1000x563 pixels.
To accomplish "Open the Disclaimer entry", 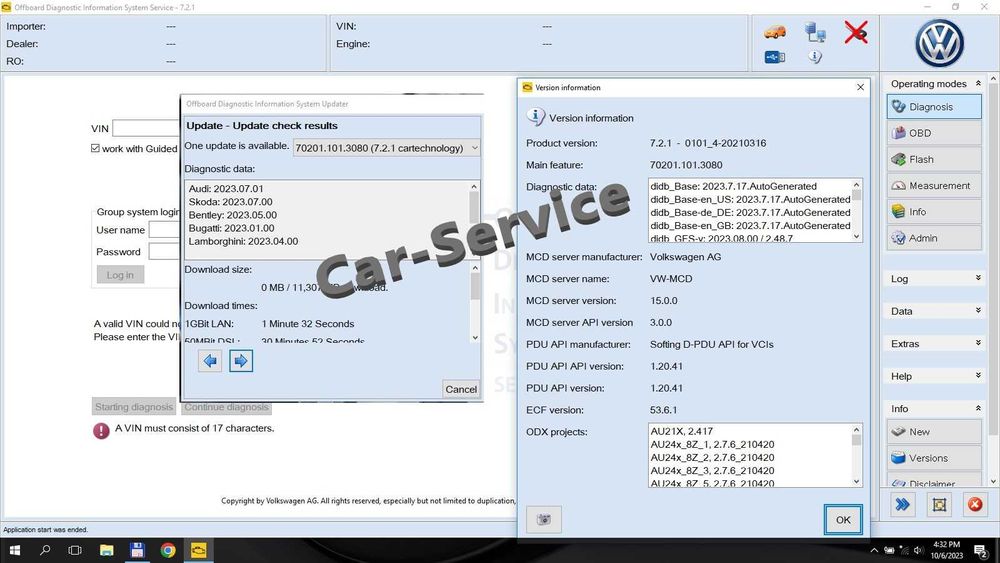I will 934,481.
